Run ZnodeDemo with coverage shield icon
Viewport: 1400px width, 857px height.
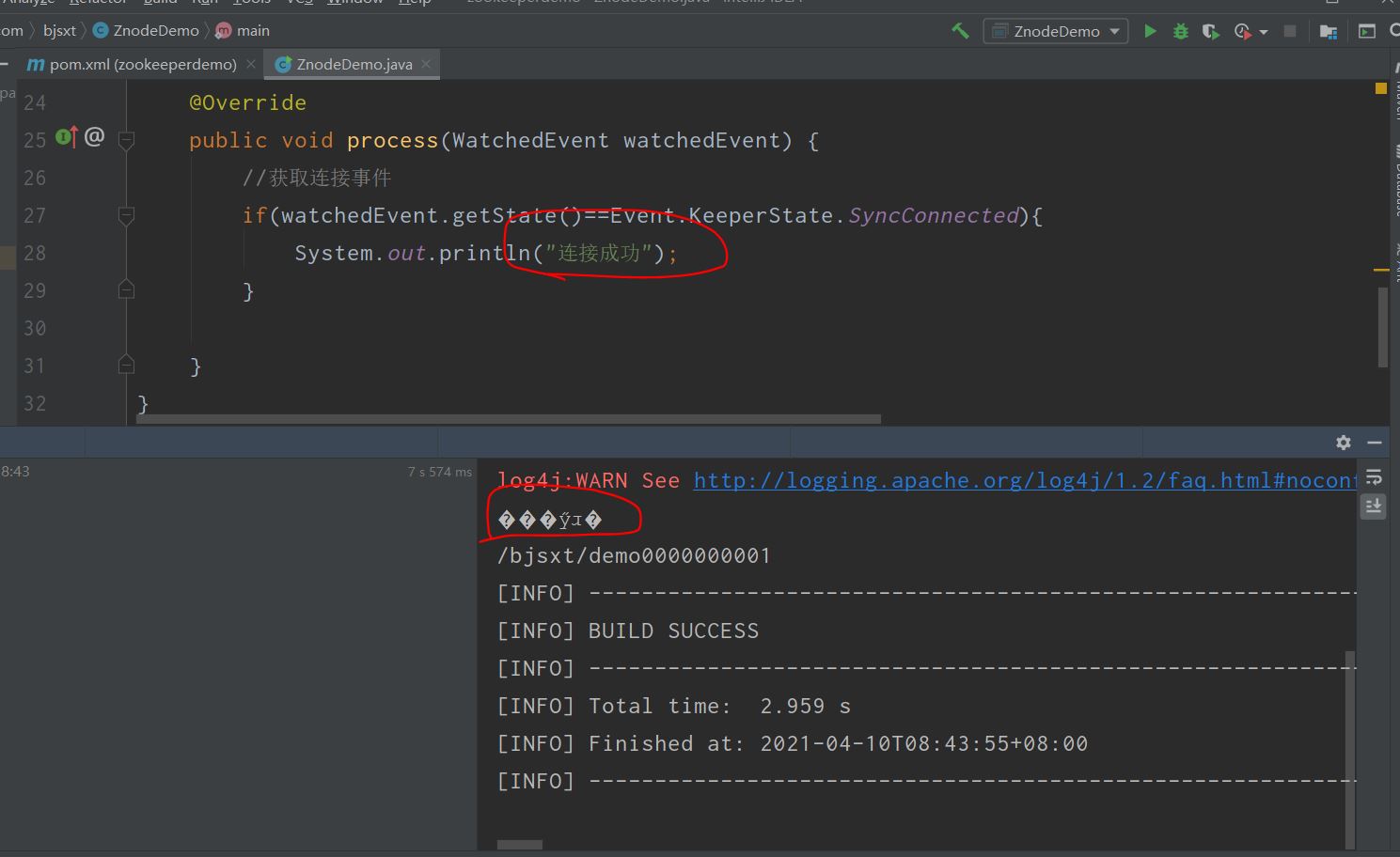1210,31
